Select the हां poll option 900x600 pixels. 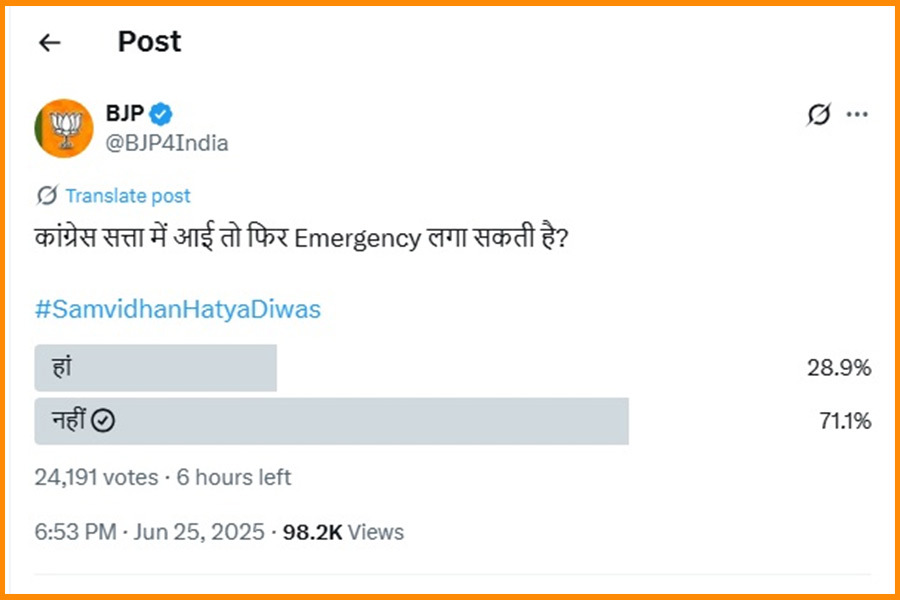[155, 368]
